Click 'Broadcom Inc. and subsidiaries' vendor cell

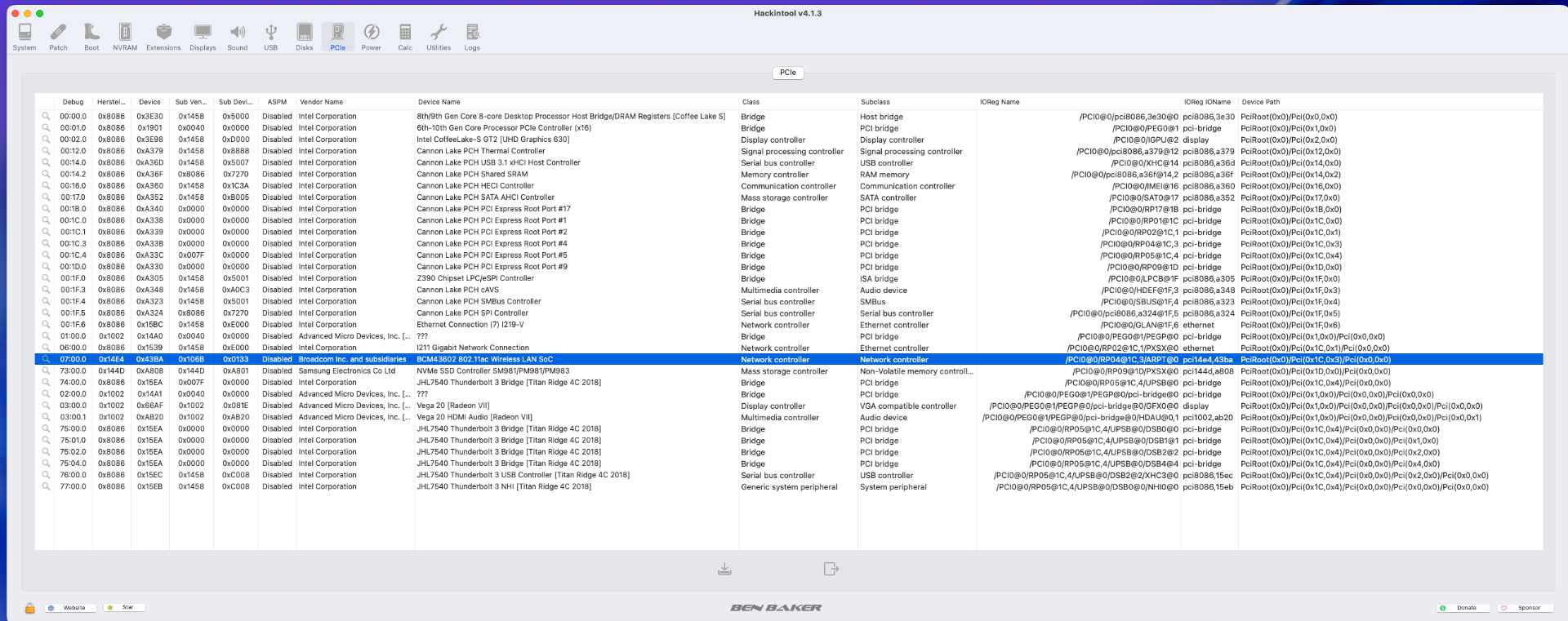tap(353, 359)
